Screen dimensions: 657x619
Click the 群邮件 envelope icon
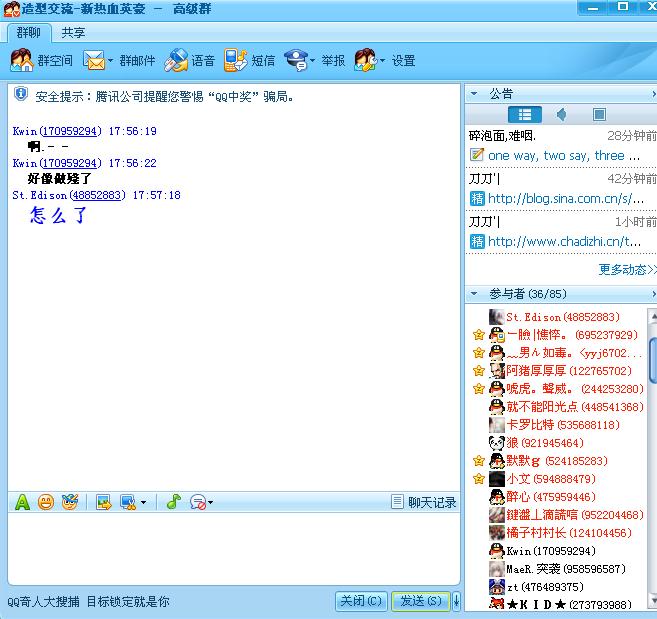click(94, 60)
